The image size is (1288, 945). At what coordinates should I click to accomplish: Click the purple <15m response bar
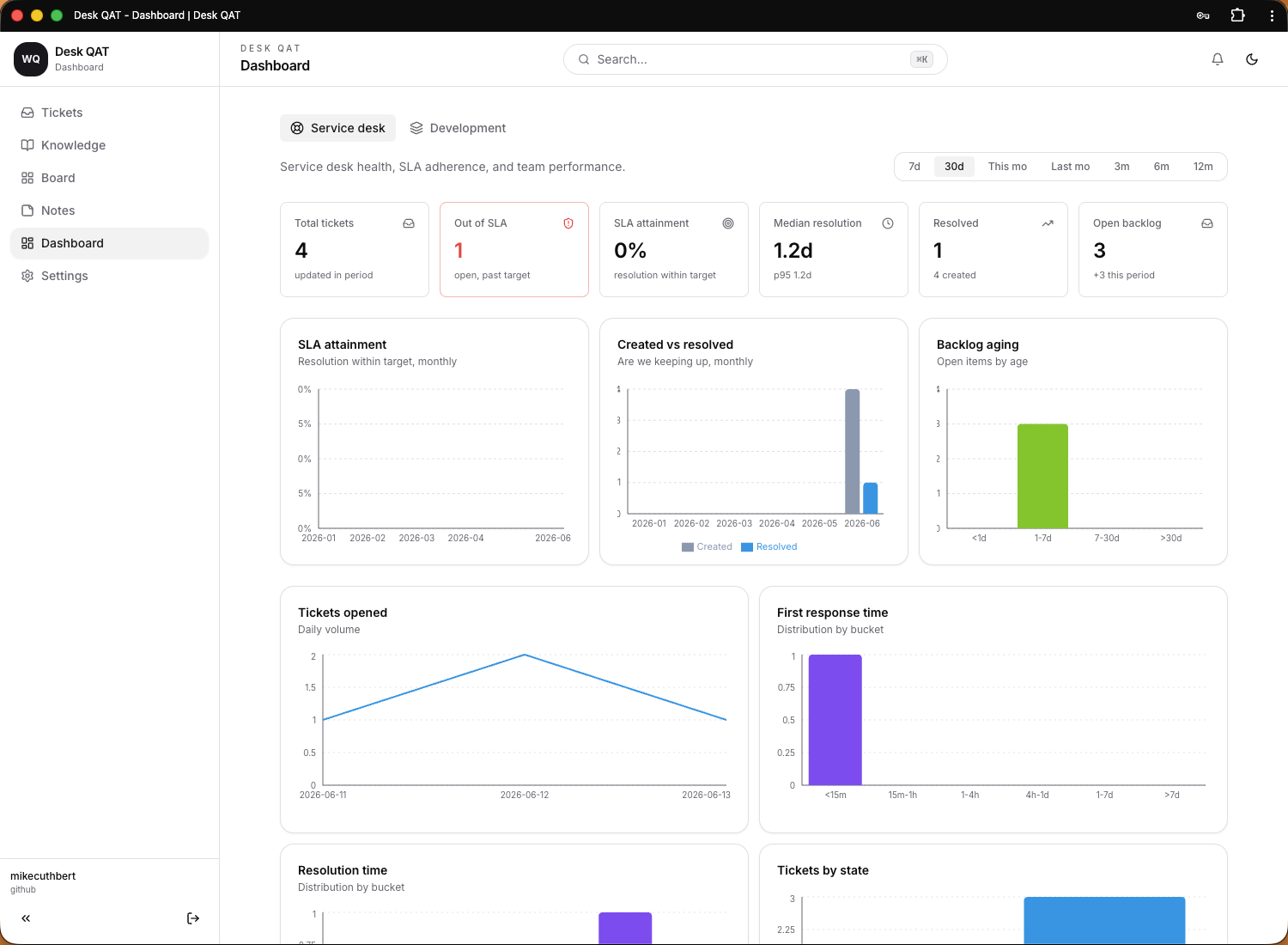pos(835,720)
